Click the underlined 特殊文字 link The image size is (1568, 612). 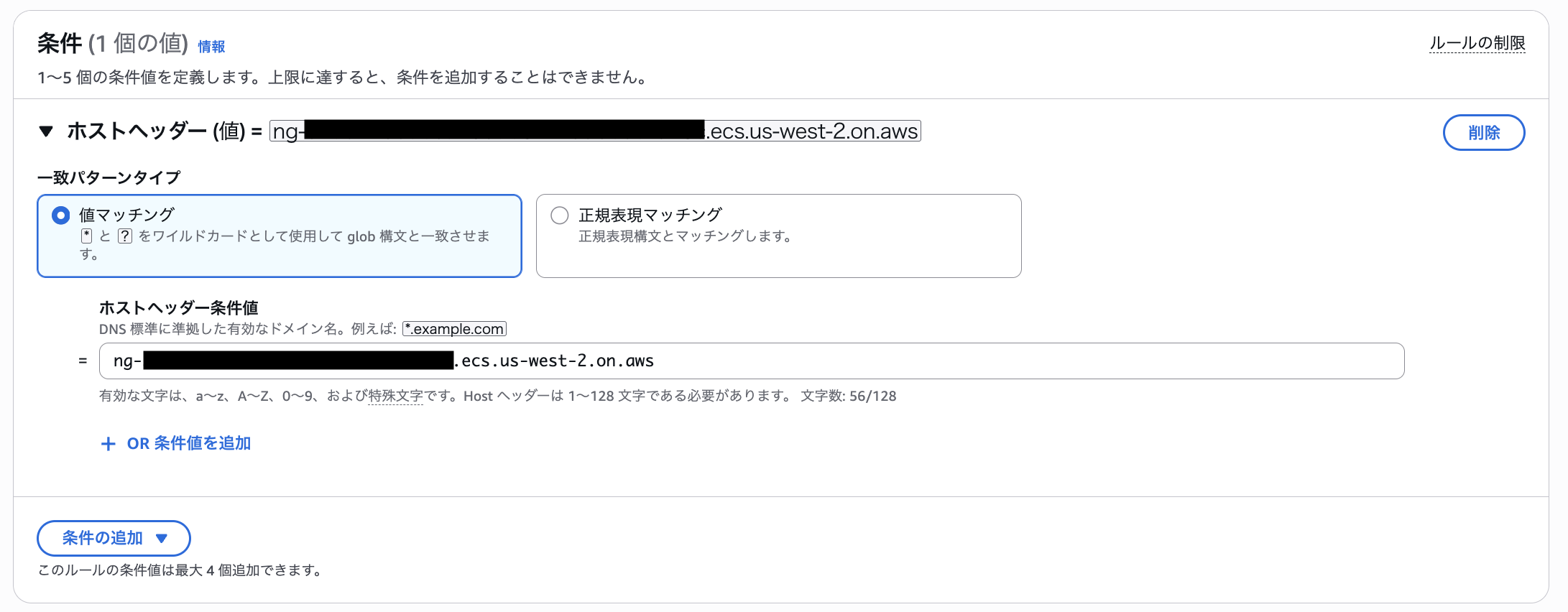pos(395,396)
